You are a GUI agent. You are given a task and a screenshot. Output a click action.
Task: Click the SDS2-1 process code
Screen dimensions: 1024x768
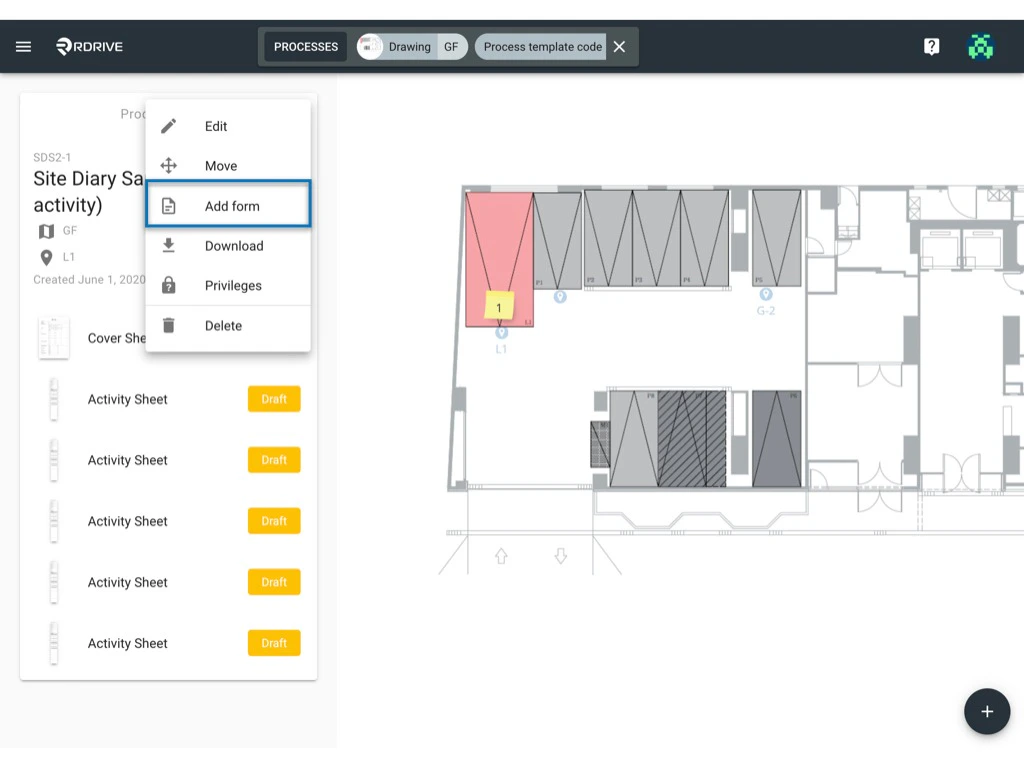(x=52, y=157)
